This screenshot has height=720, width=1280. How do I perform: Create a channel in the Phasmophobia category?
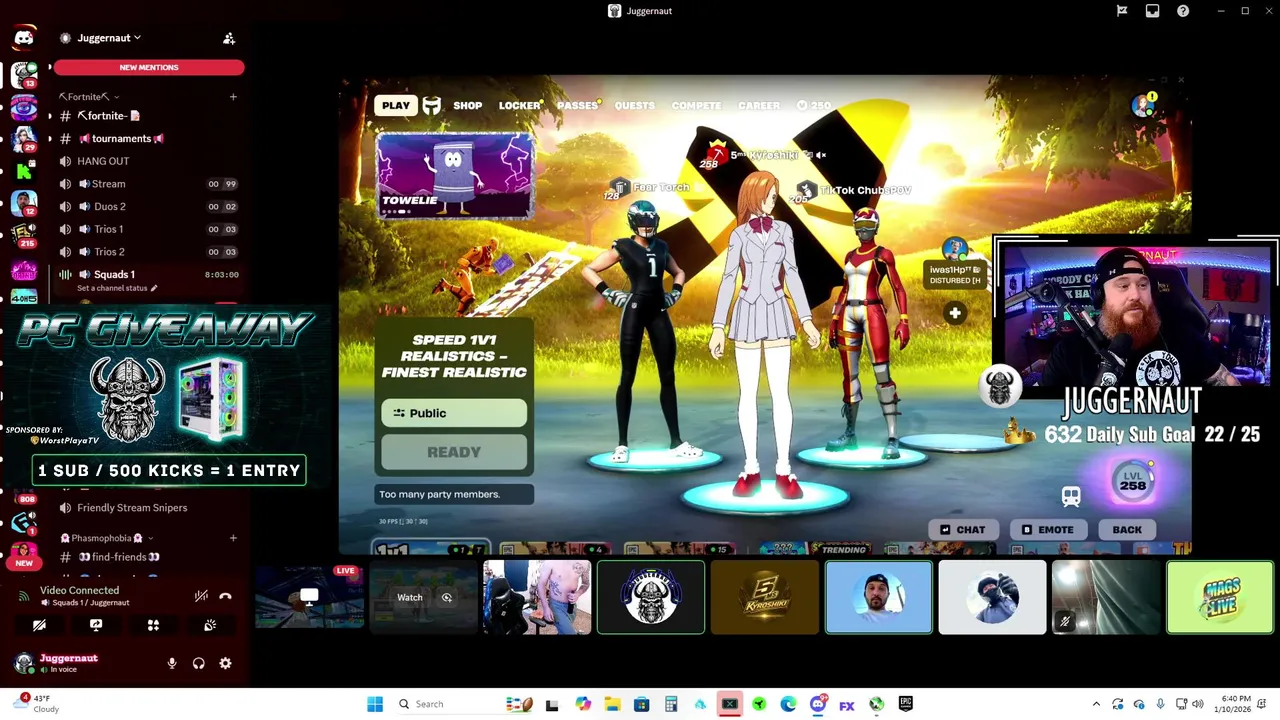(x=233, y=538)
